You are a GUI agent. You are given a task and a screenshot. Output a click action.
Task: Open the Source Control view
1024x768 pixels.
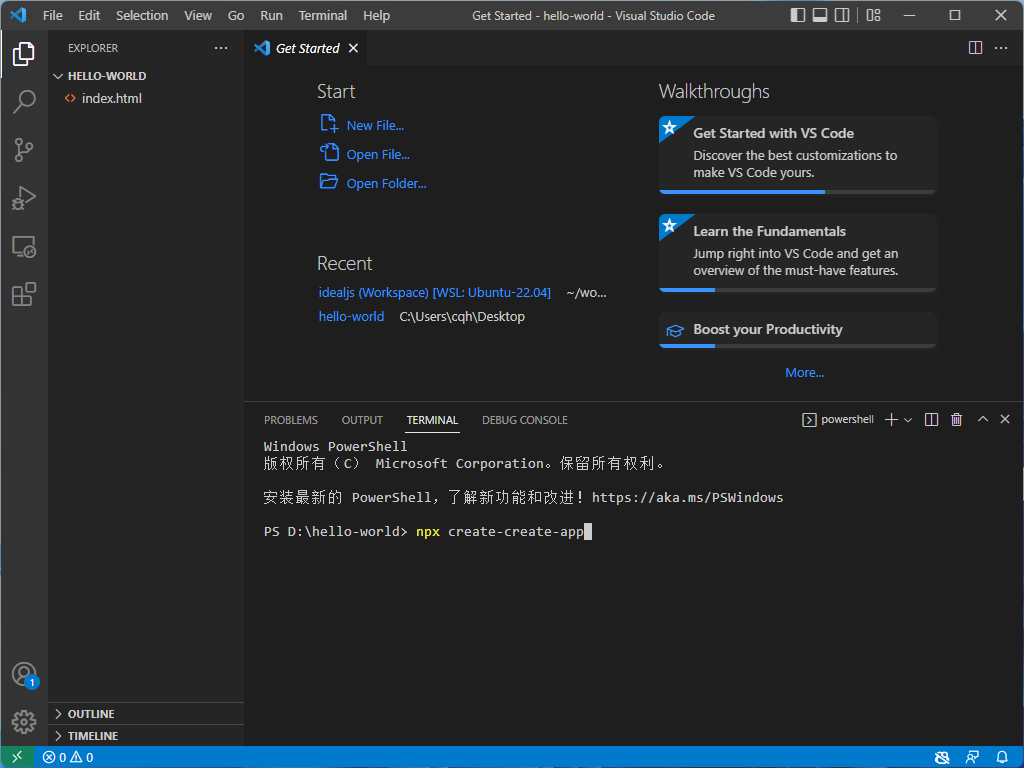pyautogui.click(x=24, y=150)
